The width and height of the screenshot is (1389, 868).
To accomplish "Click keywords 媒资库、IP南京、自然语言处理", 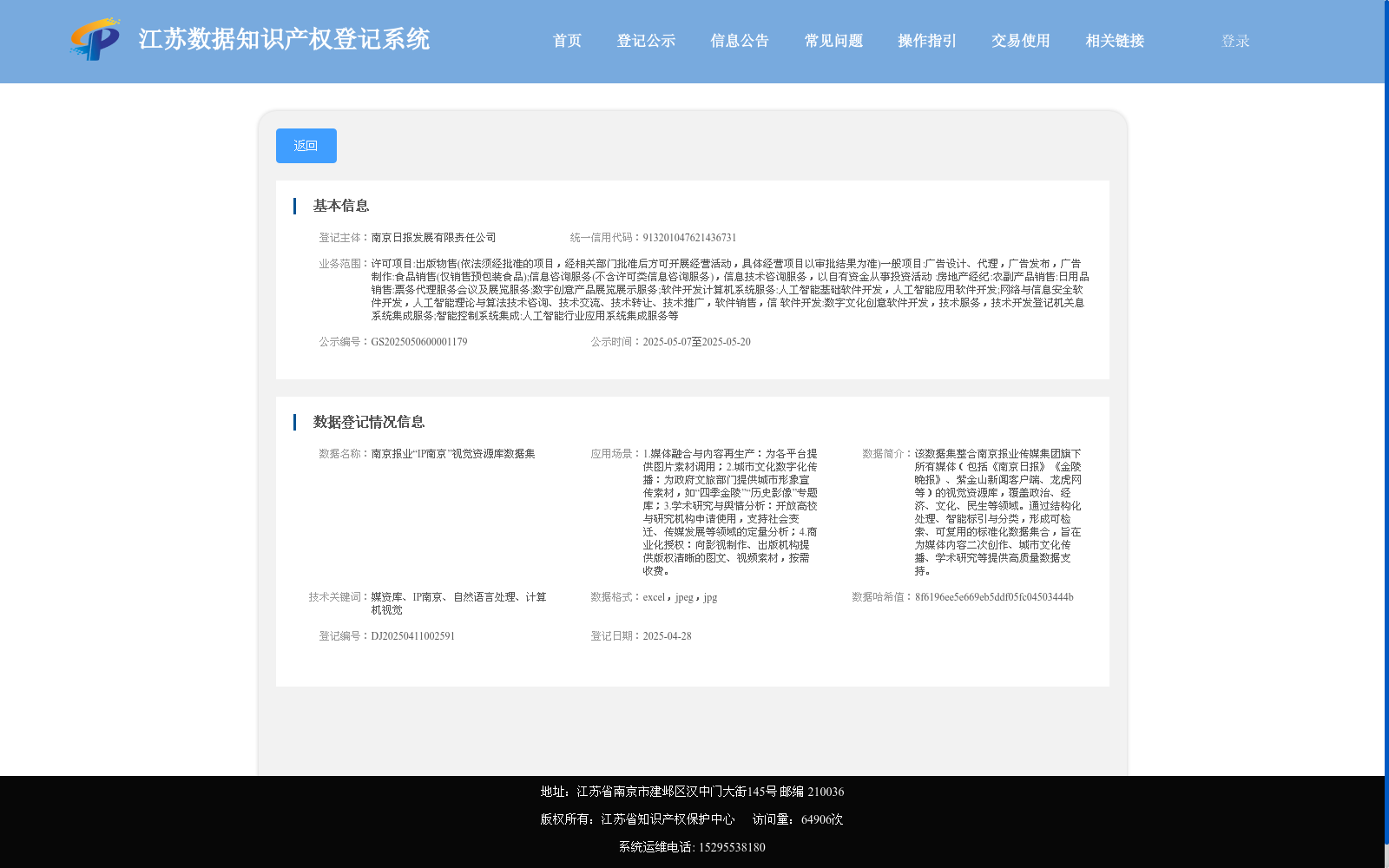I will coord(458,603).
